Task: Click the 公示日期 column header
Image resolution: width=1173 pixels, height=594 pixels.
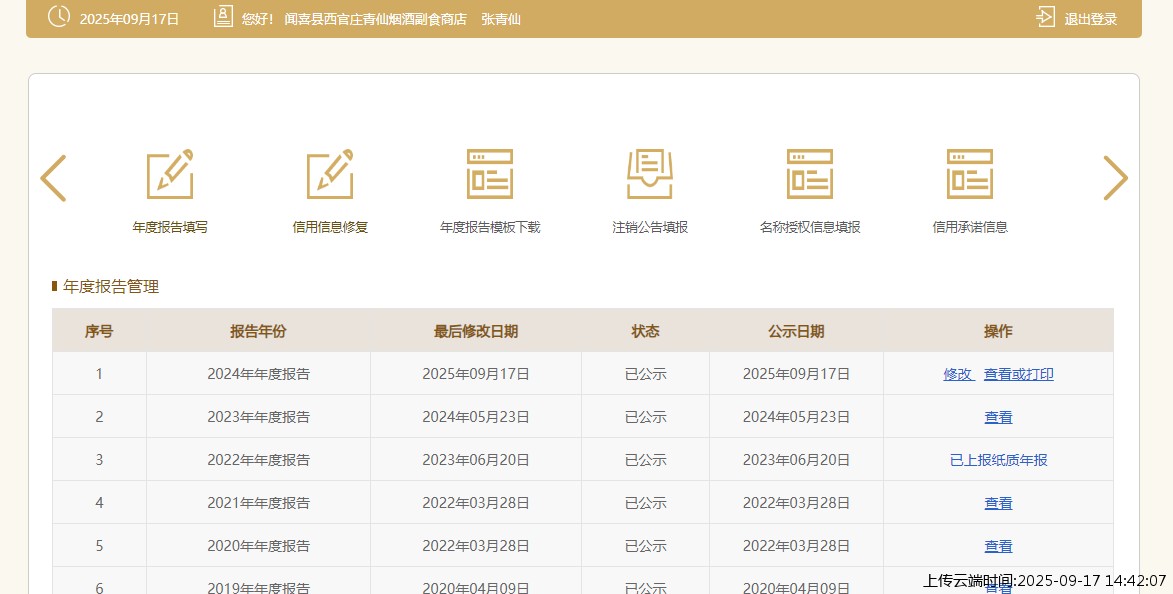Action: (x=796, y=331)
